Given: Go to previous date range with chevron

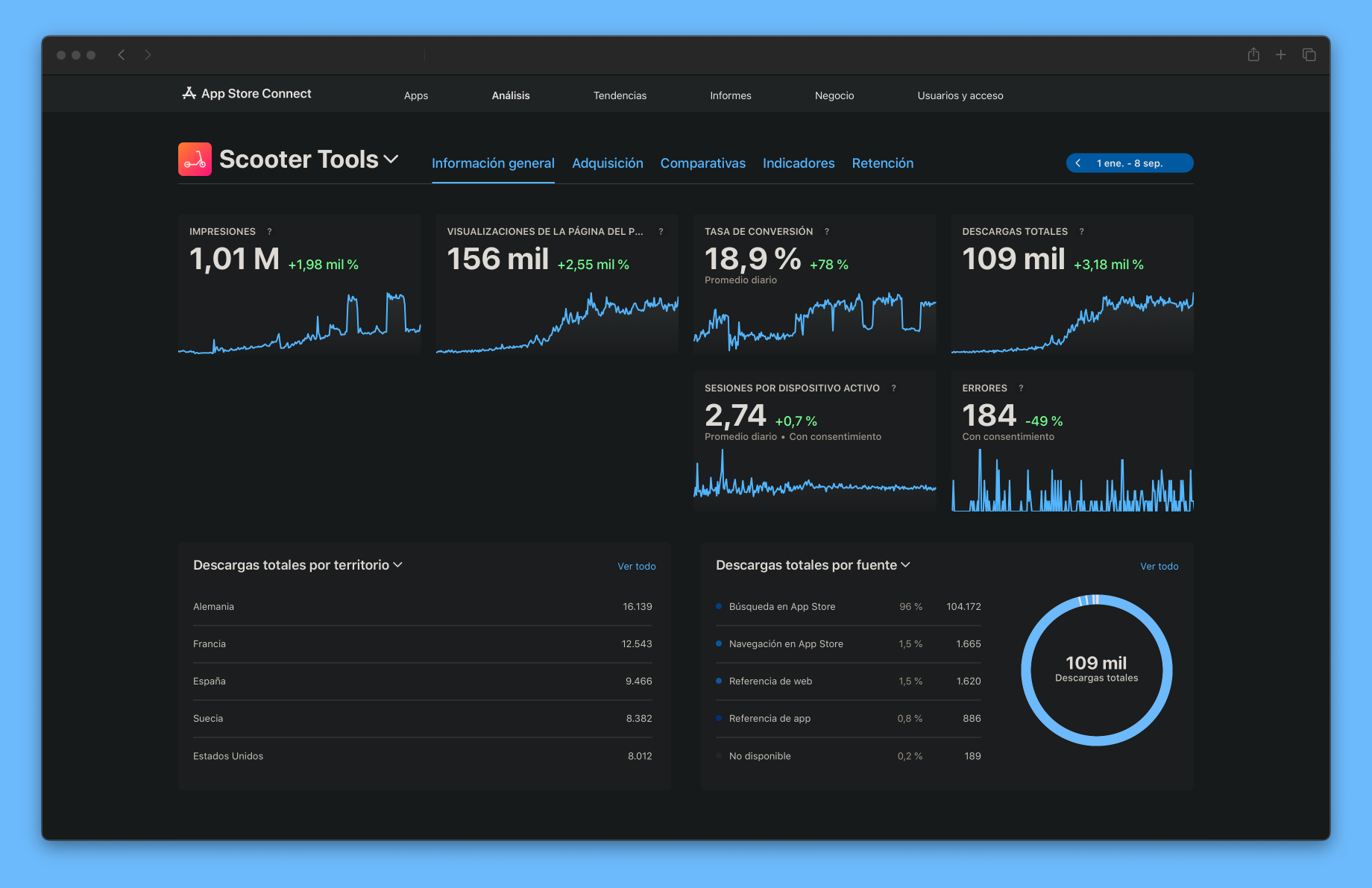Looking at the screenshot, I should pos(1077,163).
